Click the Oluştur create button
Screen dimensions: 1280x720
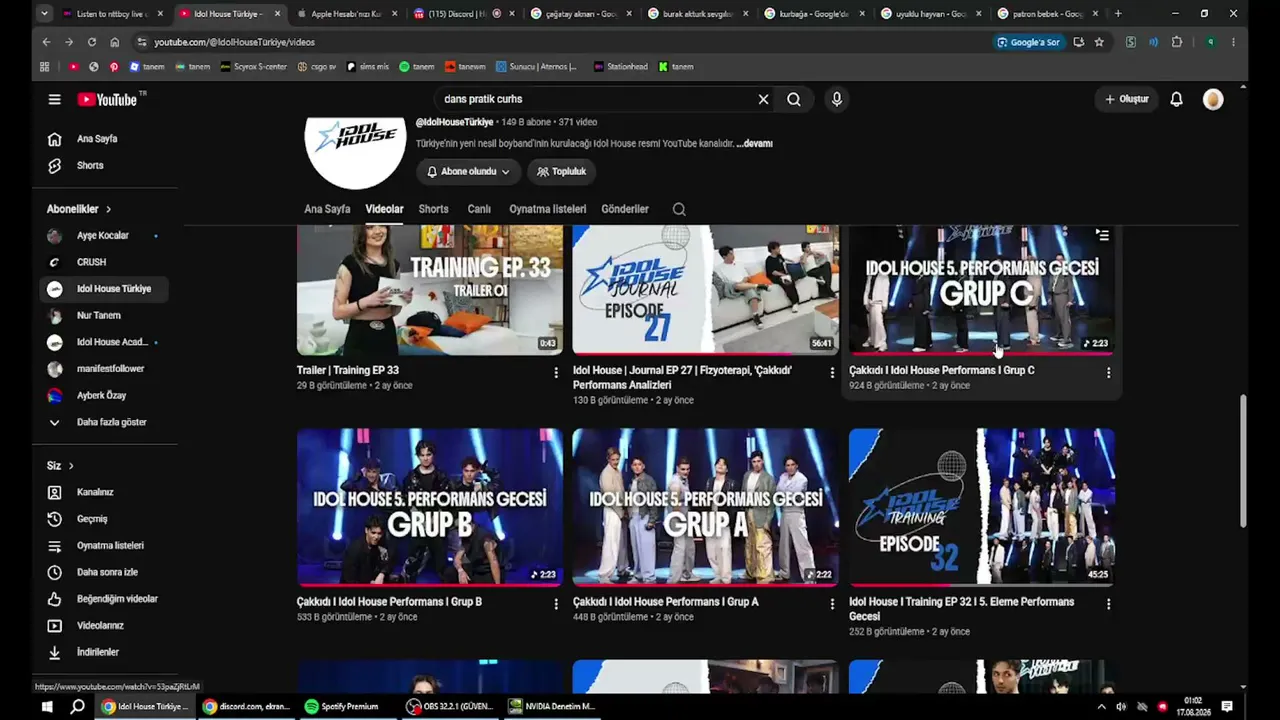point(1127,99)
